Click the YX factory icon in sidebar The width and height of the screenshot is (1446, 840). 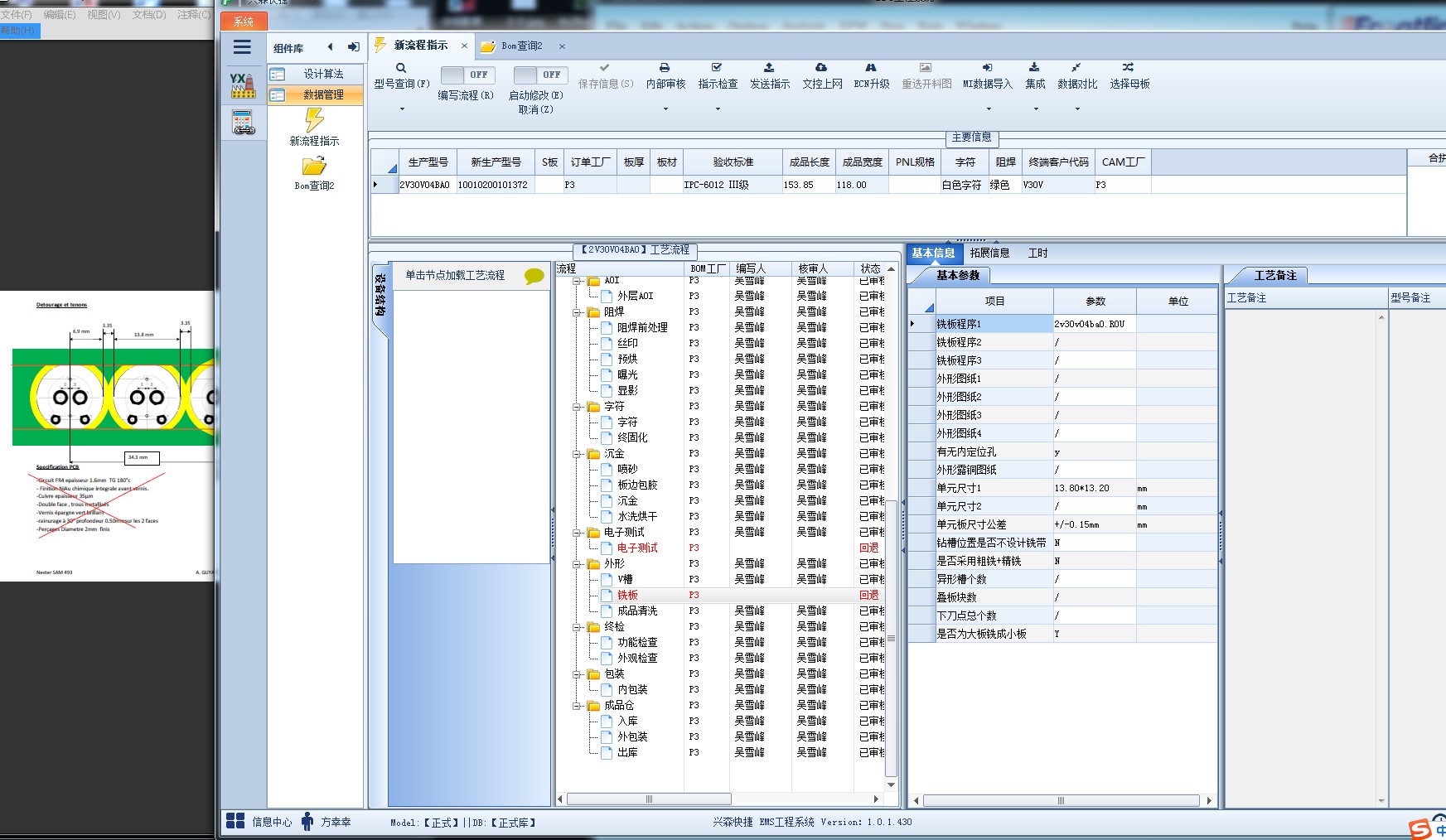click(243, 85)
